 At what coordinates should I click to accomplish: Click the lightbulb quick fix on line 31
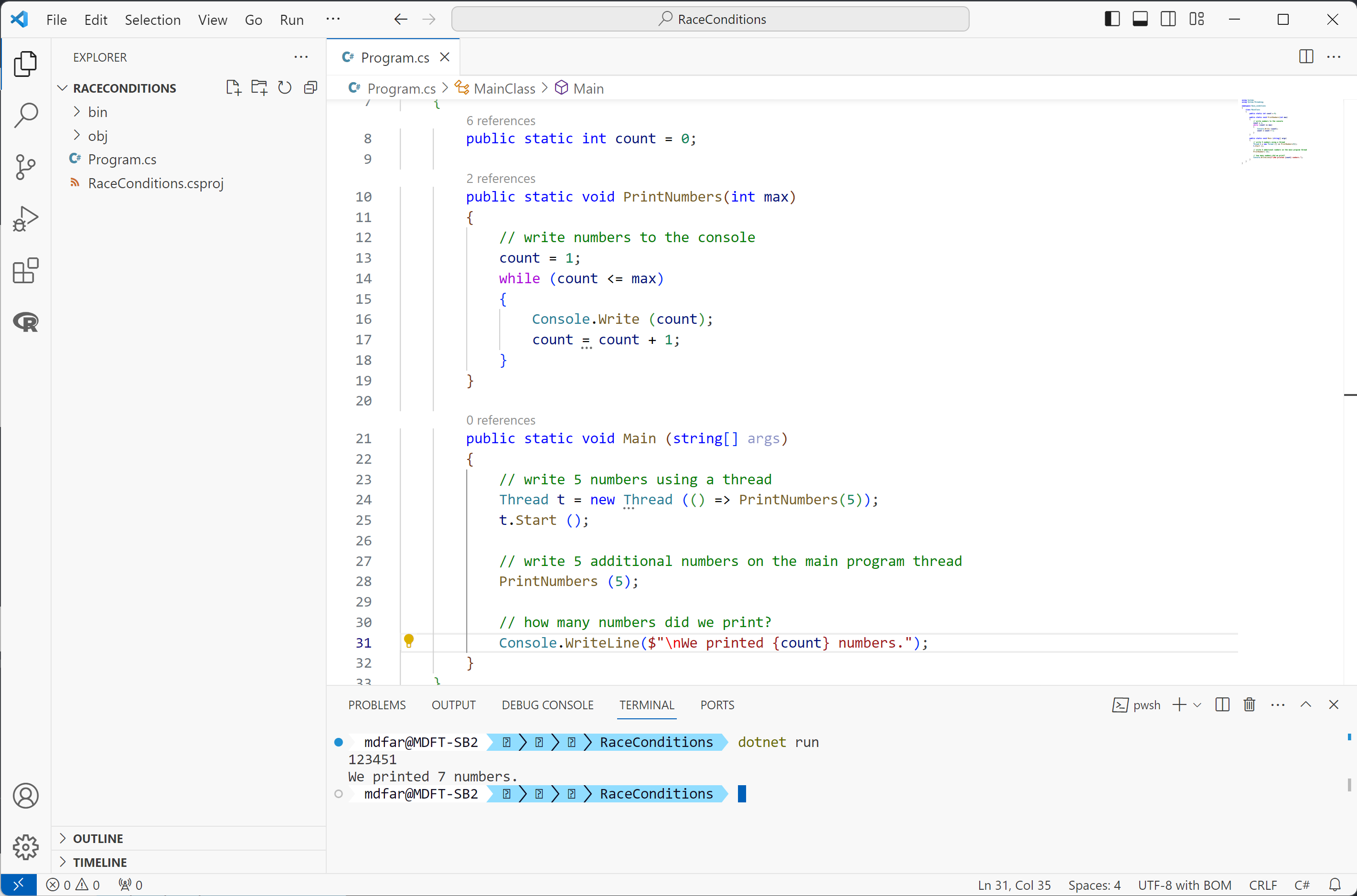409,641
